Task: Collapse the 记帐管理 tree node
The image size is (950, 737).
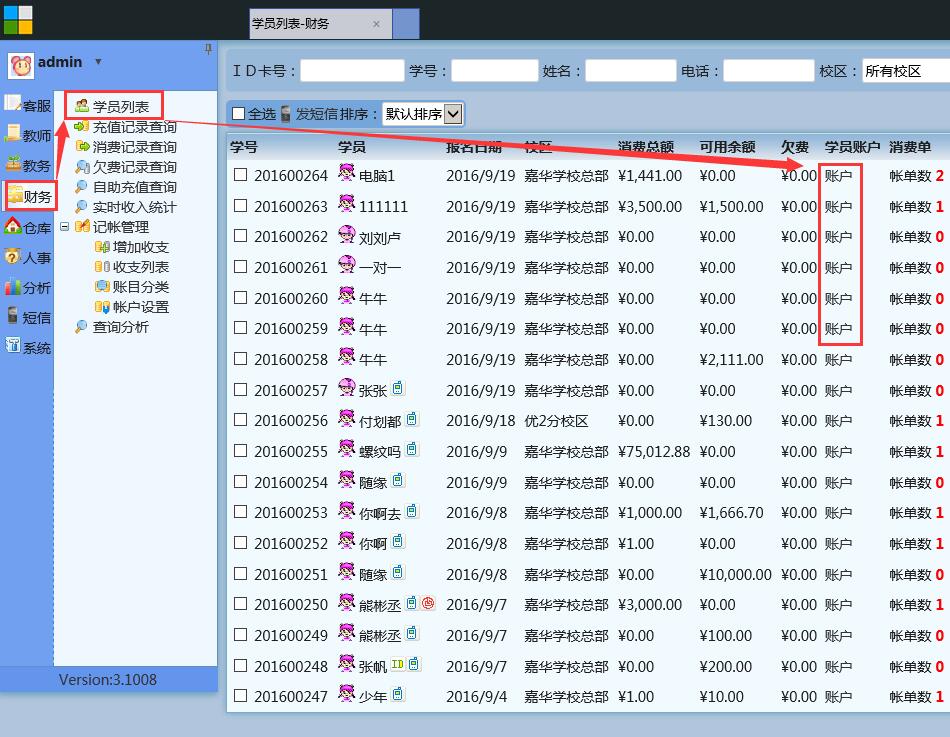Action: [65, 227]
